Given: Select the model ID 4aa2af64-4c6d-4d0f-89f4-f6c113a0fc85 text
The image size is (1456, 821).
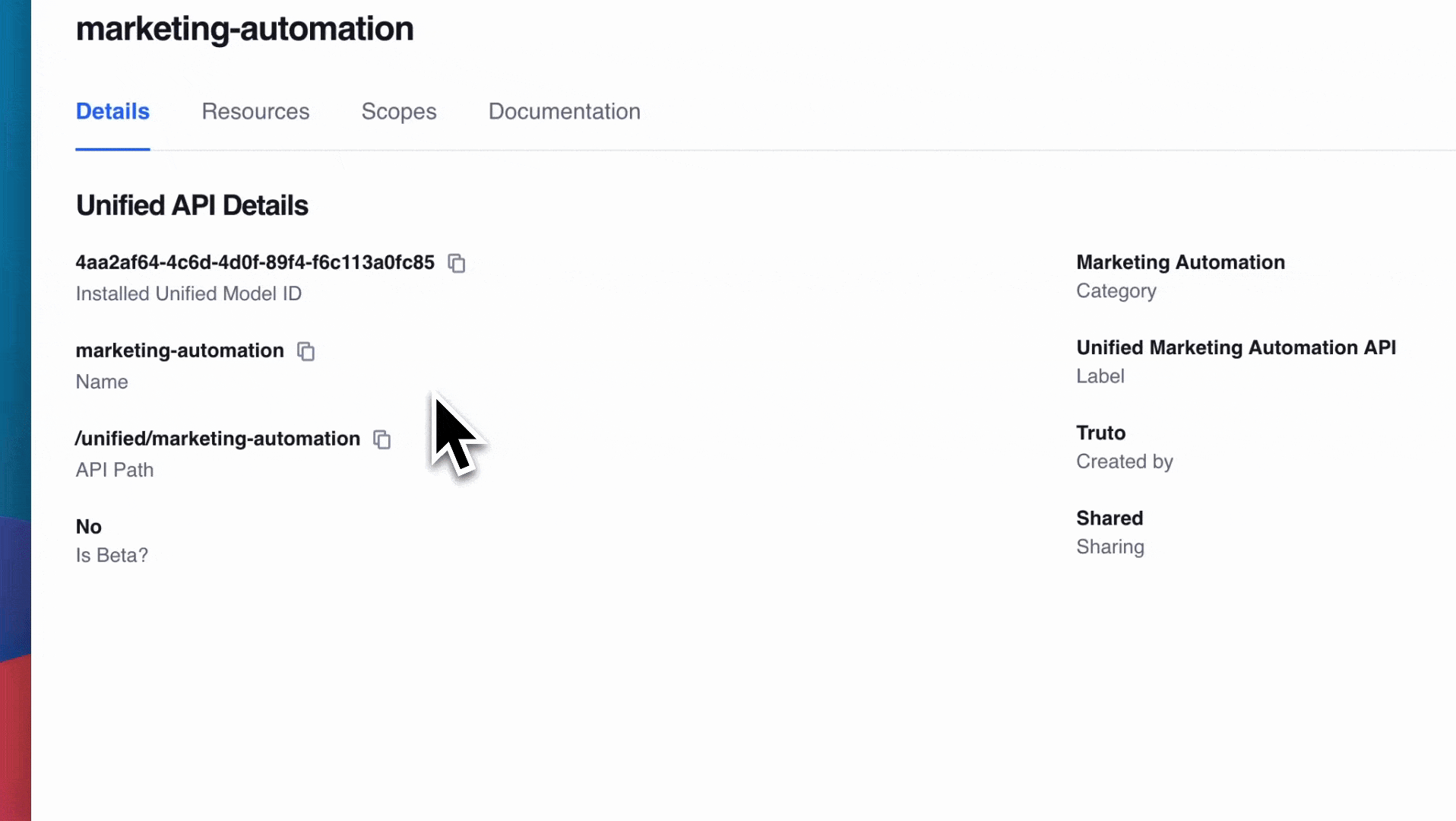Looking at the screenshot, I should [255, 262].
